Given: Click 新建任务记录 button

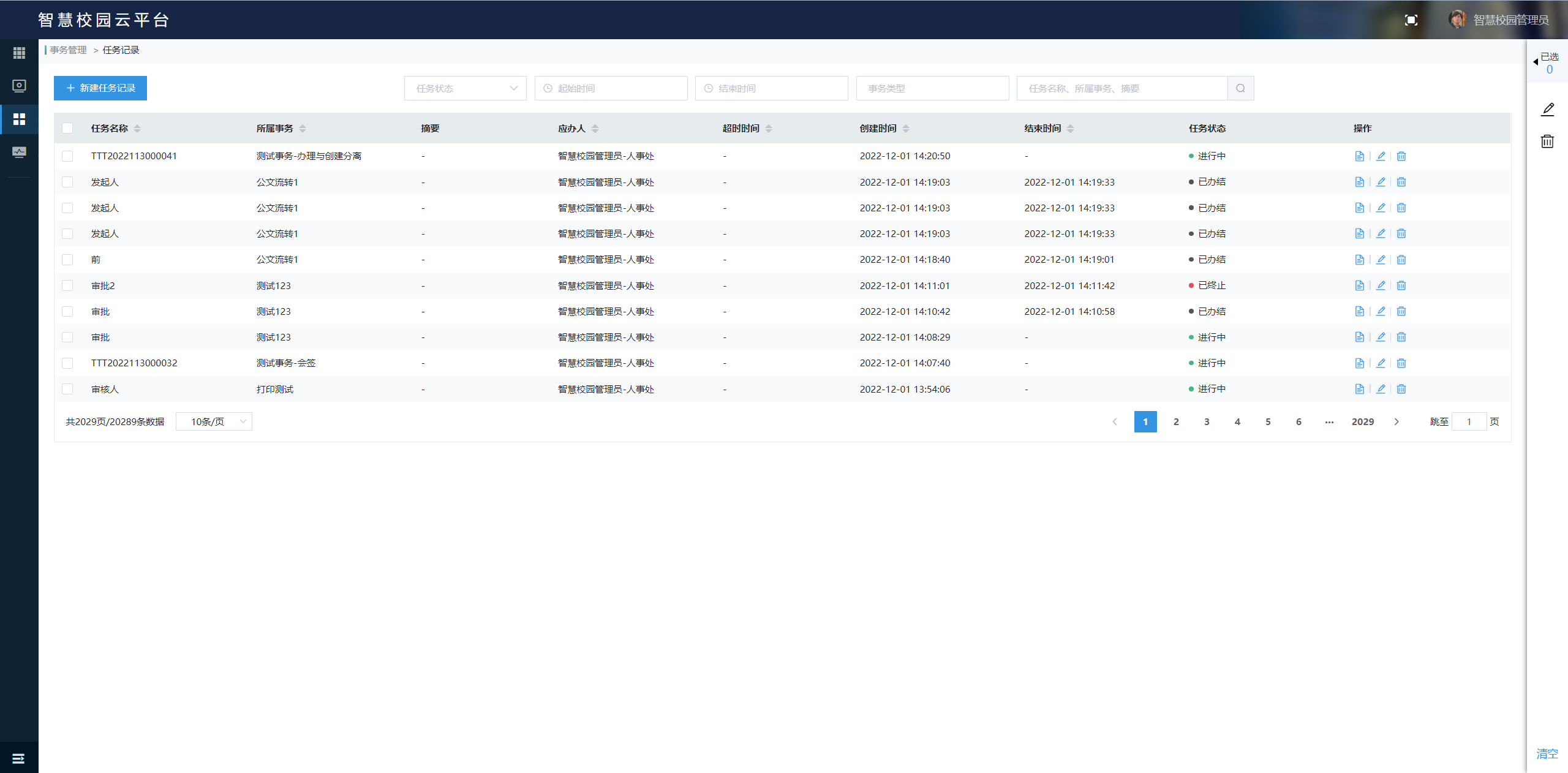Looking at the screenshot, I should (100, 88).
